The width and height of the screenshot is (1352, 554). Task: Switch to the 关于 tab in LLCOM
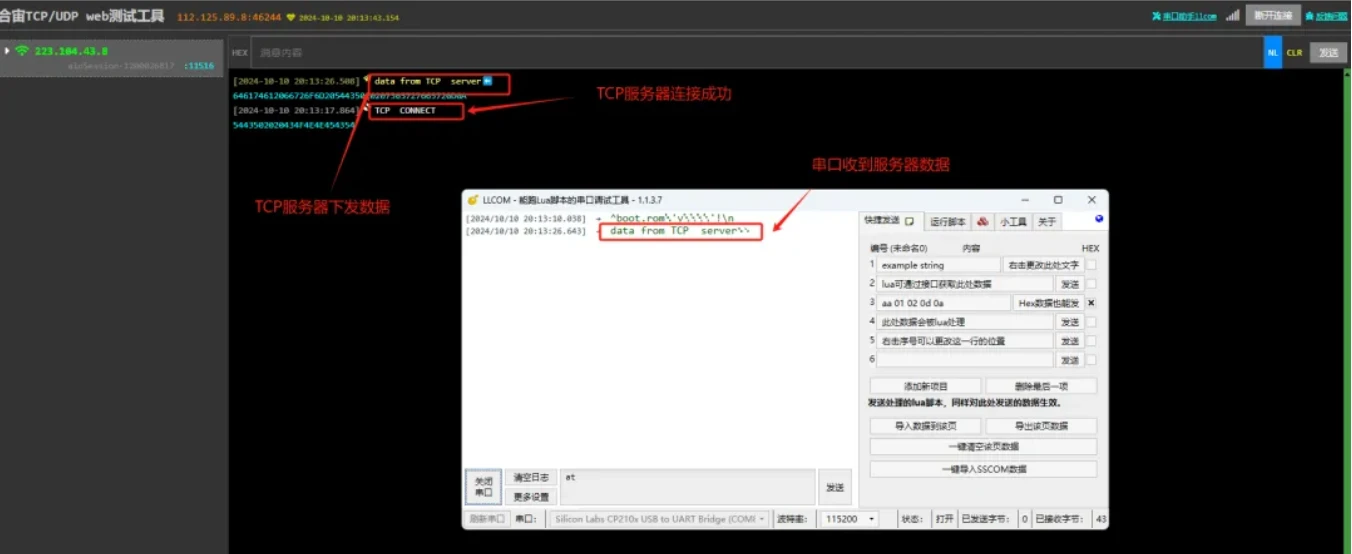[1046, 221]
